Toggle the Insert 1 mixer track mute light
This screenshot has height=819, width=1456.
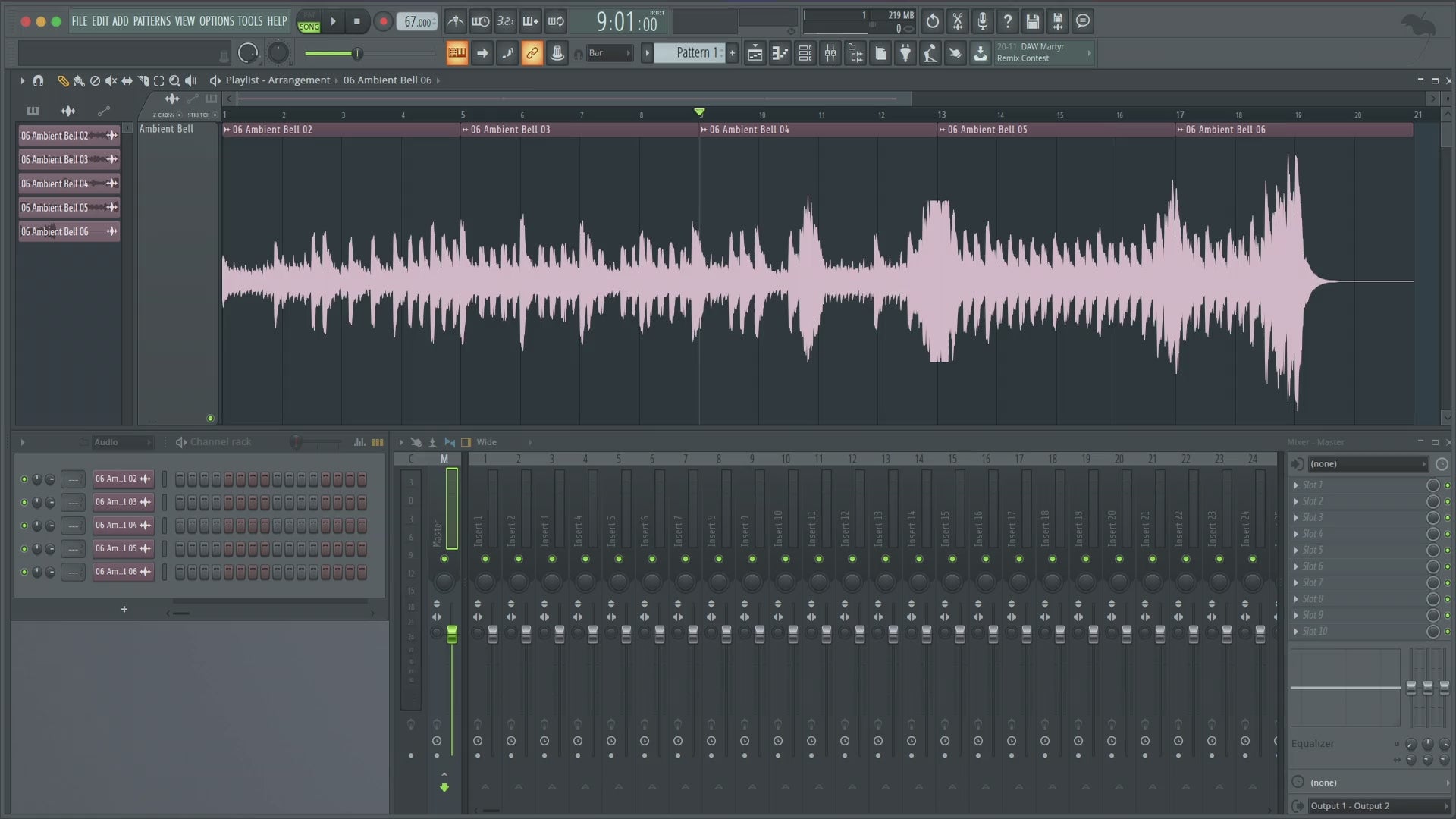(485, 559)
